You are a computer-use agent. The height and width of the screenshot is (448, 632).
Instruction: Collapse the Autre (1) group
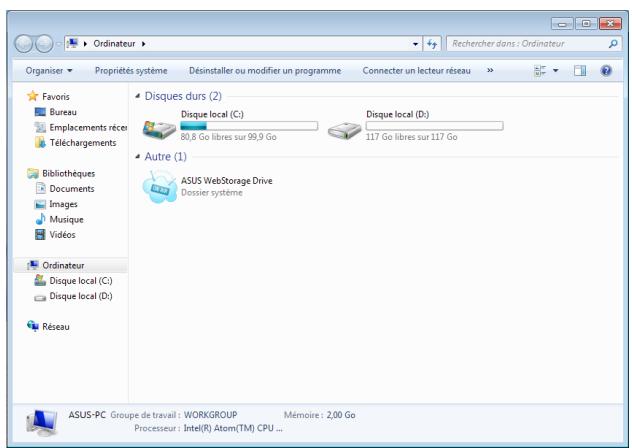coord(138,156)
